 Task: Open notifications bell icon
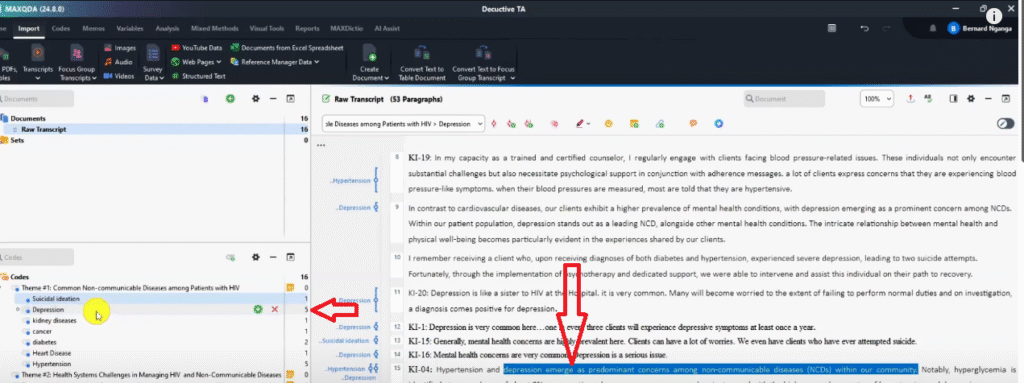tap(933, 28)
